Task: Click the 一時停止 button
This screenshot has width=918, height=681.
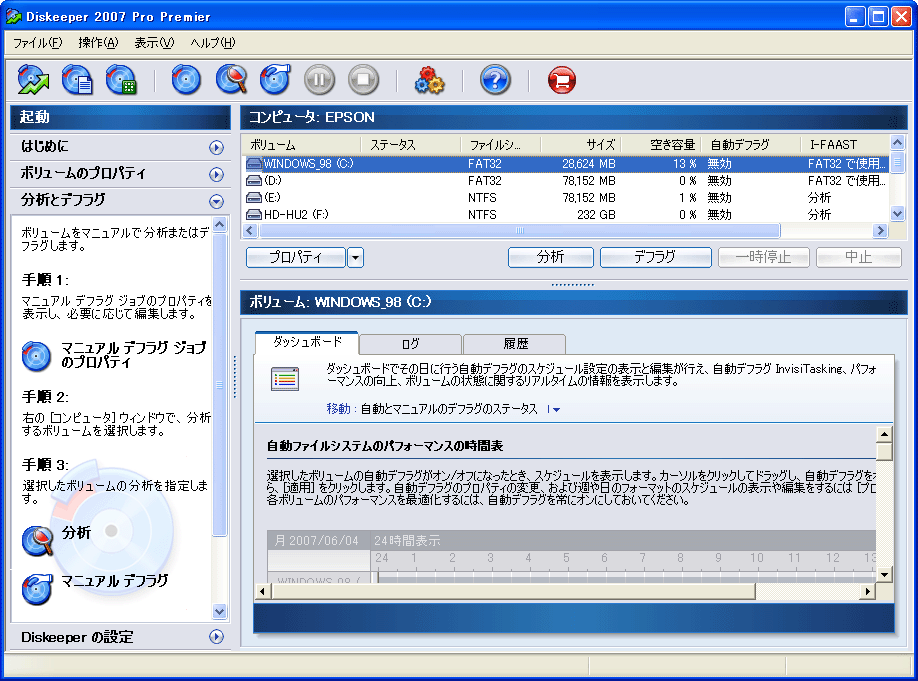Action: (763, 258)
